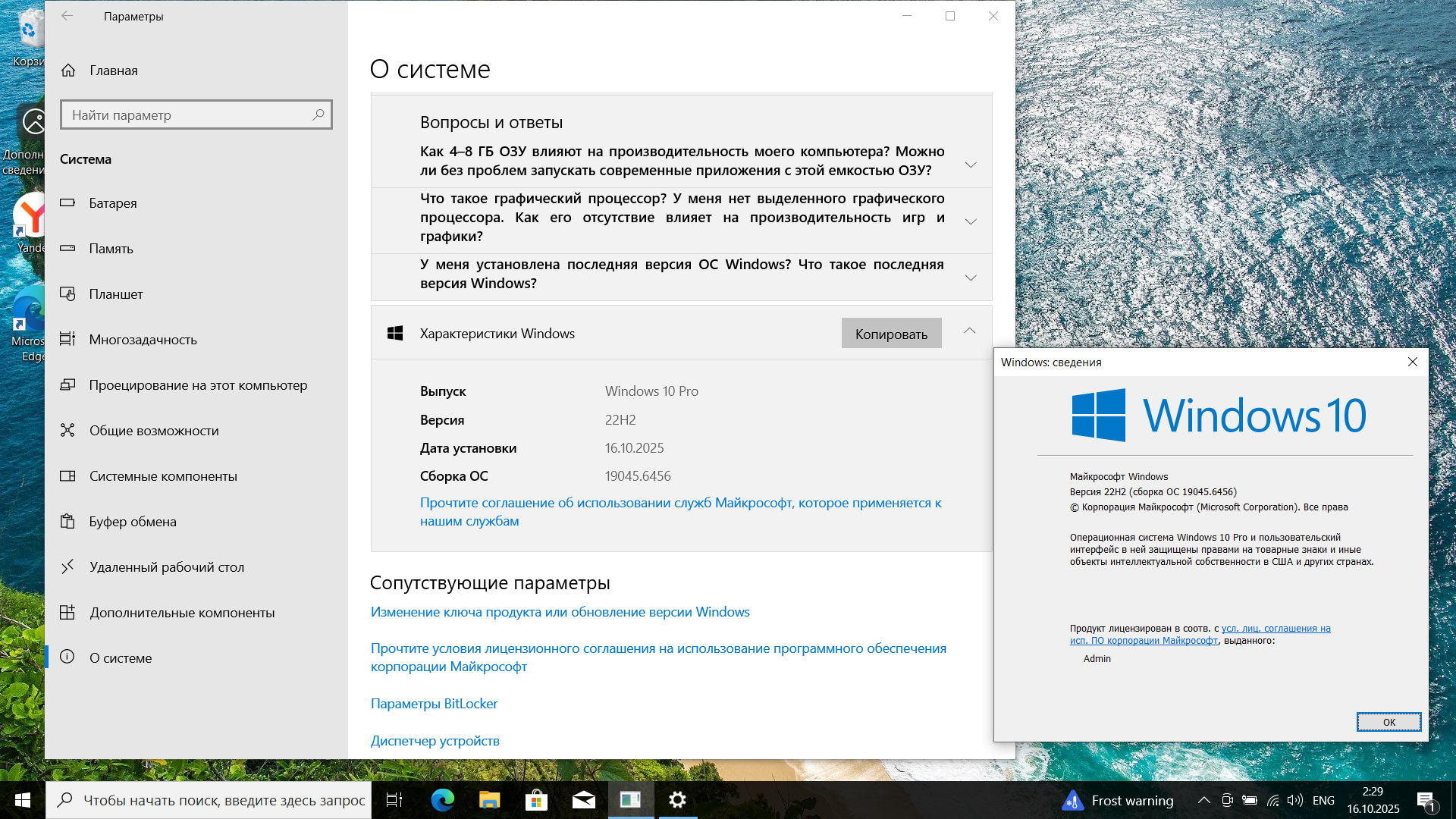The height and width of the screenshot is (819, 1456).
Task: Open the Диспетчер устройств link
Action: click(x=435, y=741)
